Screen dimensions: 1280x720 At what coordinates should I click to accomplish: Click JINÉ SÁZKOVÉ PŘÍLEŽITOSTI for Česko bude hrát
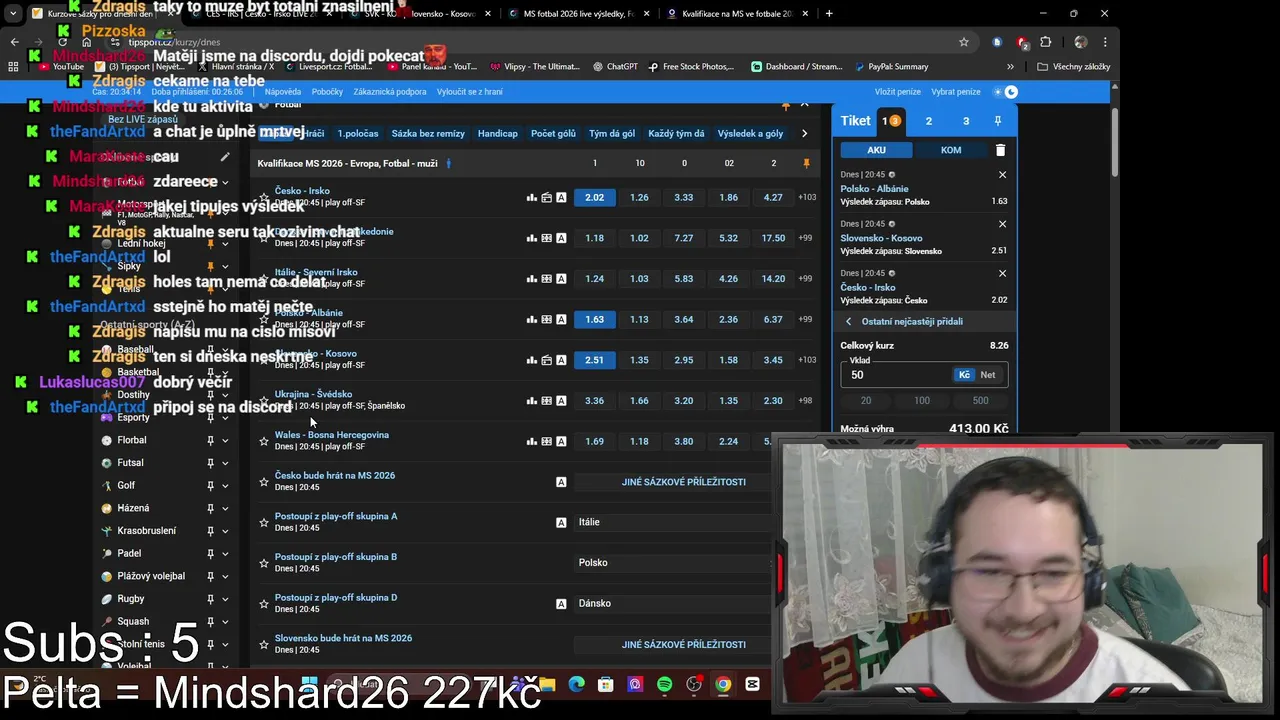pyautogui.click(x=684, y=482)
